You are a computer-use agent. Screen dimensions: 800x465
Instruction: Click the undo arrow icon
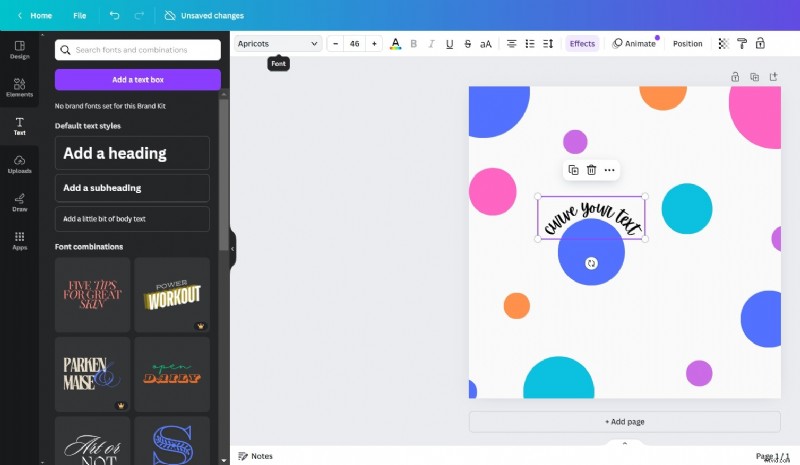[x=114, y=16]
